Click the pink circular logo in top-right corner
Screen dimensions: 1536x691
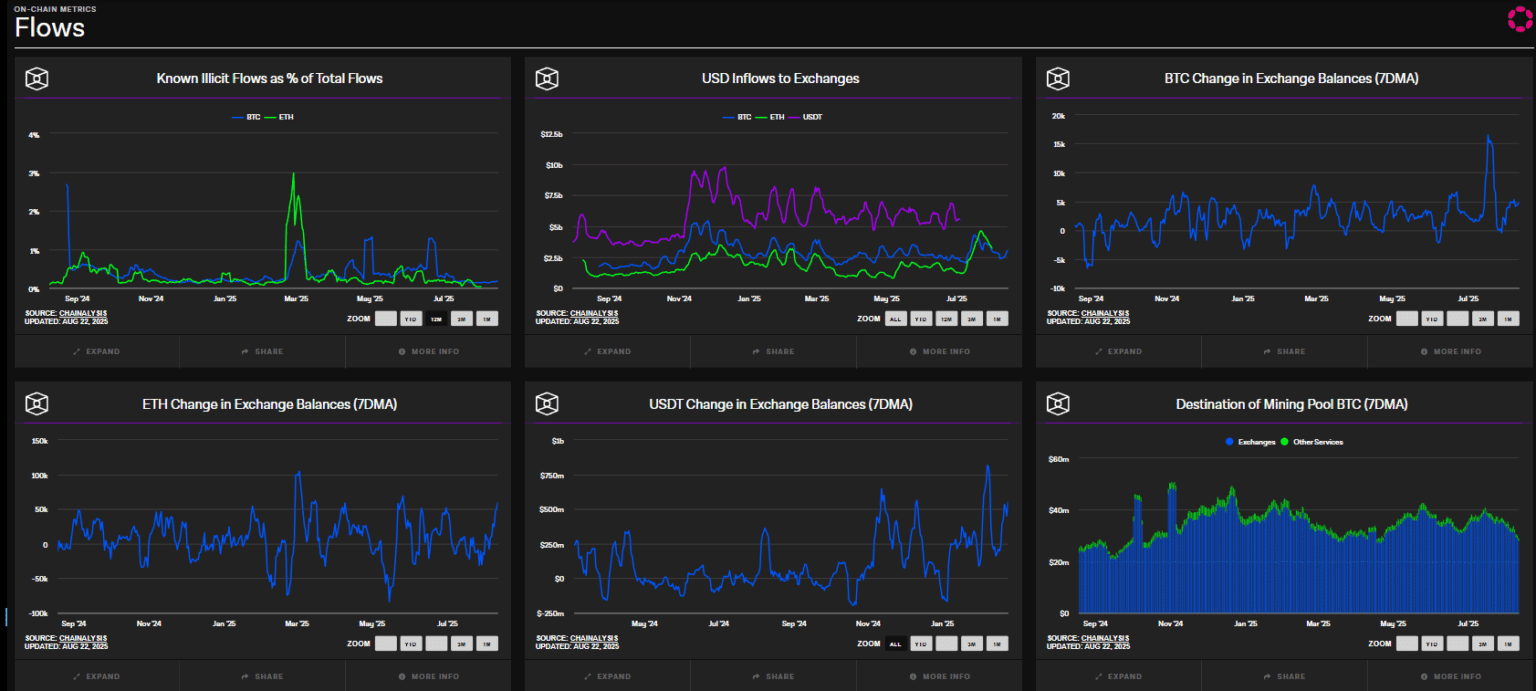point(1519,19)
